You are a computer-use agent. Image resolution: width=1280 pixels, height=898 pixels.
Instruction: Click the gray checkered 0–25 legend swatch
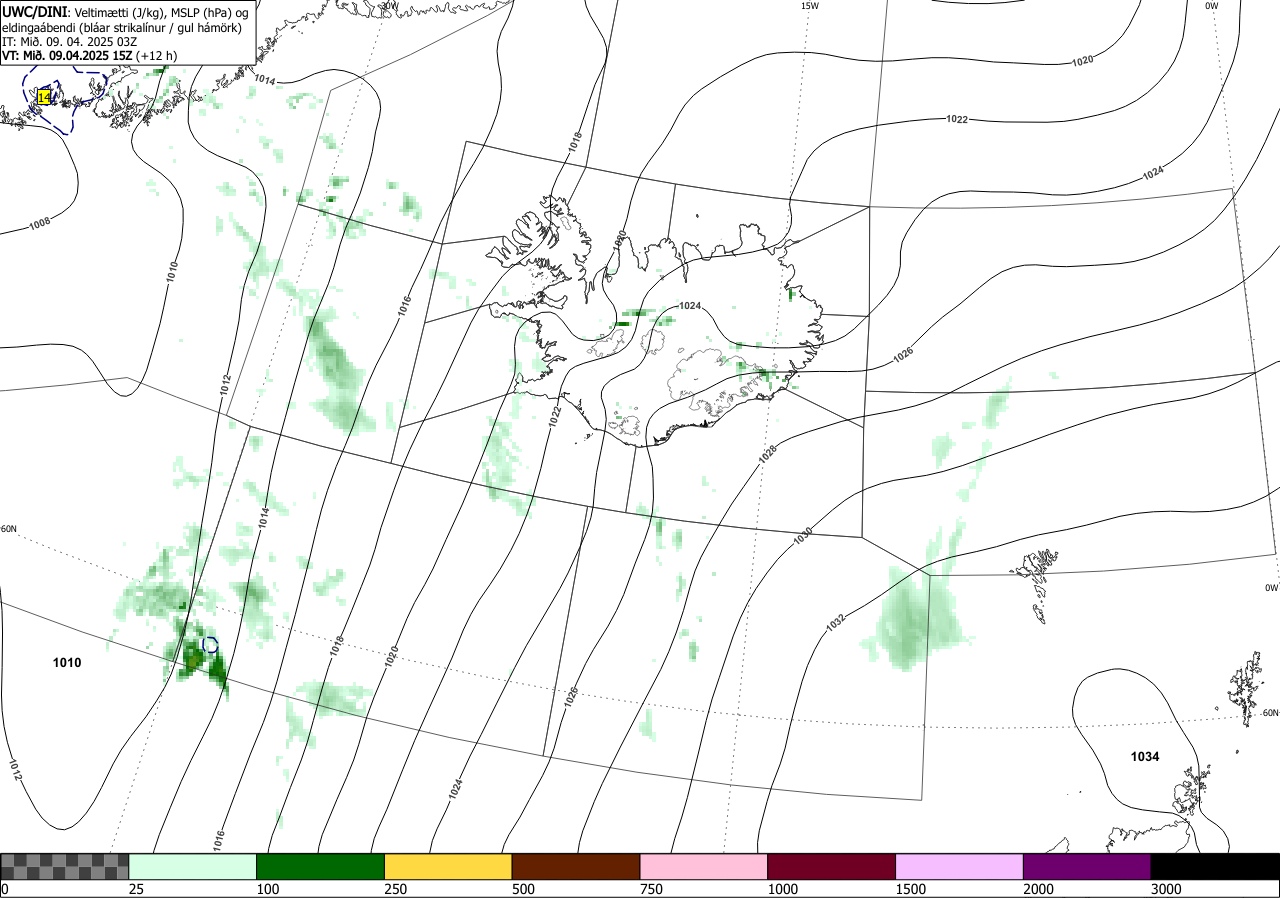65,866
